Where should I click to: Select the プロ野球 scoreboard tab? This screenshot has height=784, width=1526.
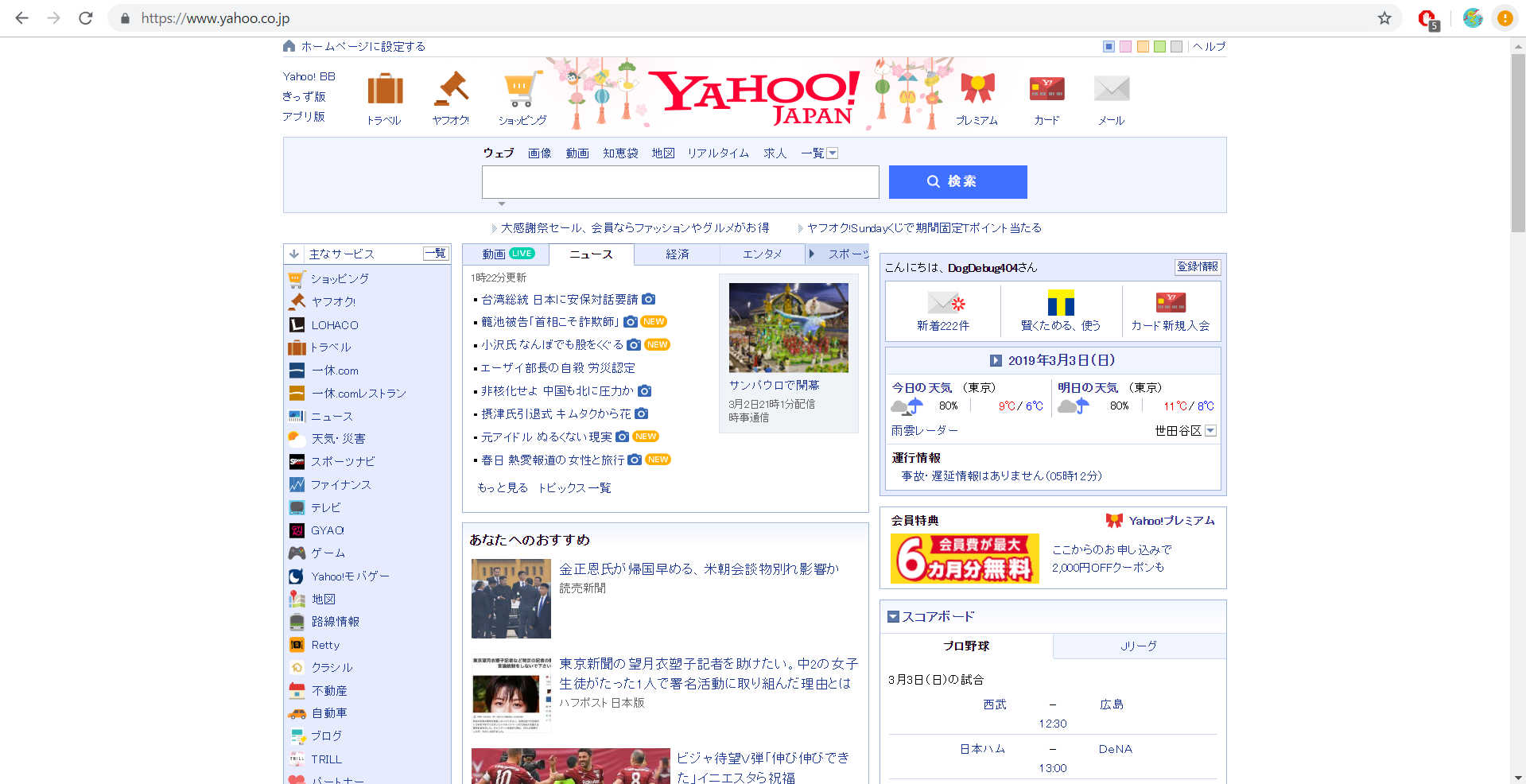click(x=966, y=646)
